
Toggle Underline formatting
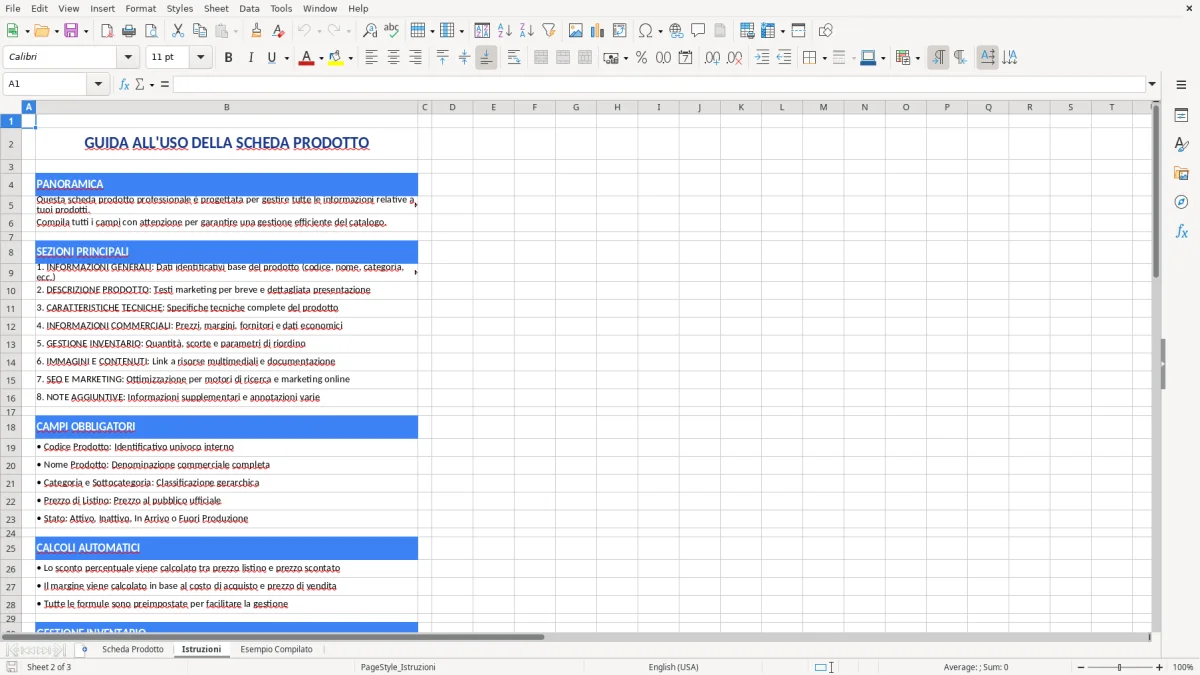tap(271, 58)
